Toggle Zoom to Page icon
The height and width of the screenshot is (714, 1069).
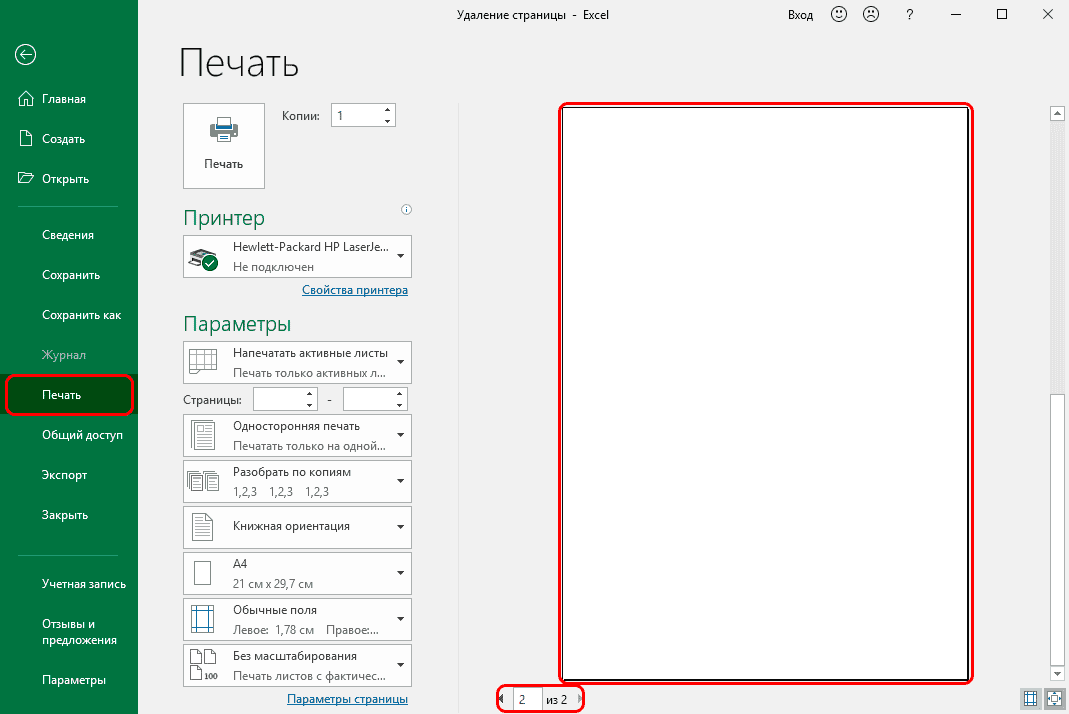tap(1054, 698)
